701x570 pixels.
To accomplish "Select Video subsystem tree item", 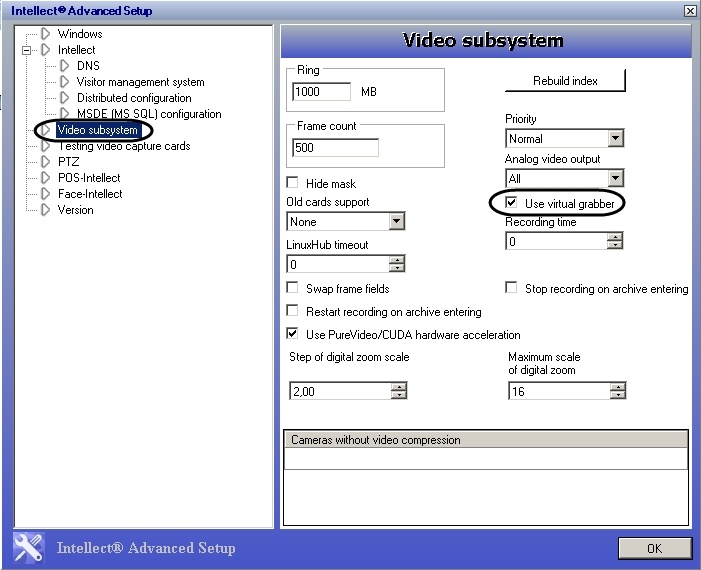I will click(98, 130).
